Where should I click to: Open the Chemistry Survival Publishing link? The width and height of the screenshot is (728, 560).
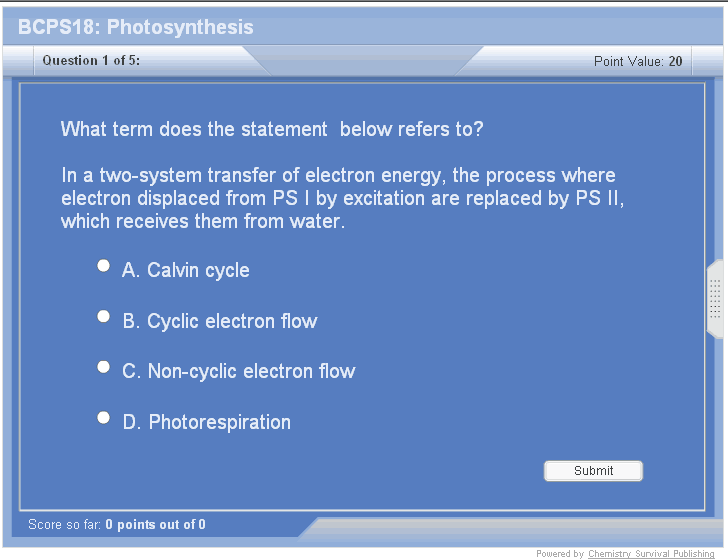pos(651,554)
